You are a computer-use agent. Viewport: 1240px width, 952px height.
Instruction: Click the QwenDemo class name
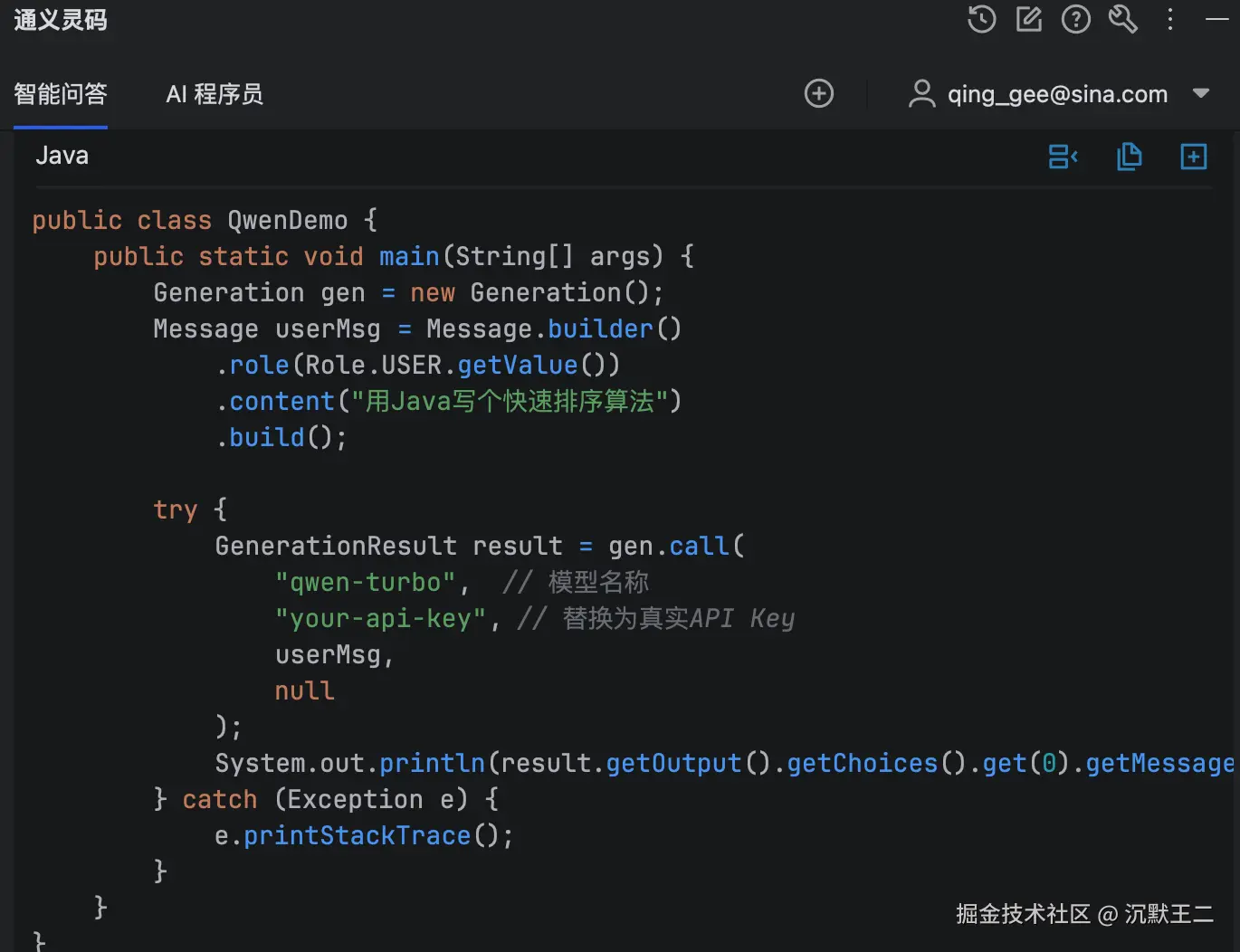point(288,220)
